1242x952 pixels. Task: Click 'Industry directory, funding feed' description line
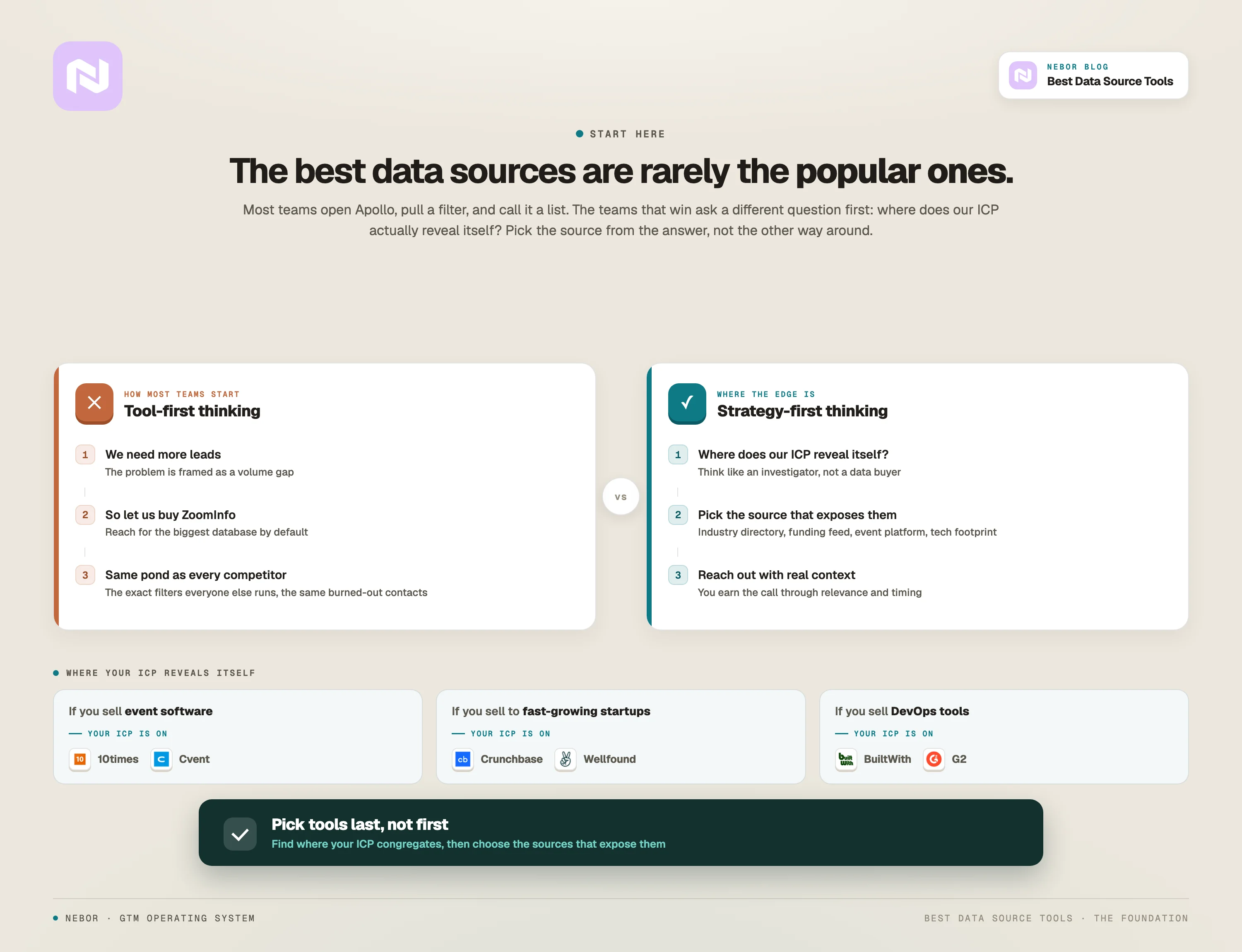pos(847,532)
